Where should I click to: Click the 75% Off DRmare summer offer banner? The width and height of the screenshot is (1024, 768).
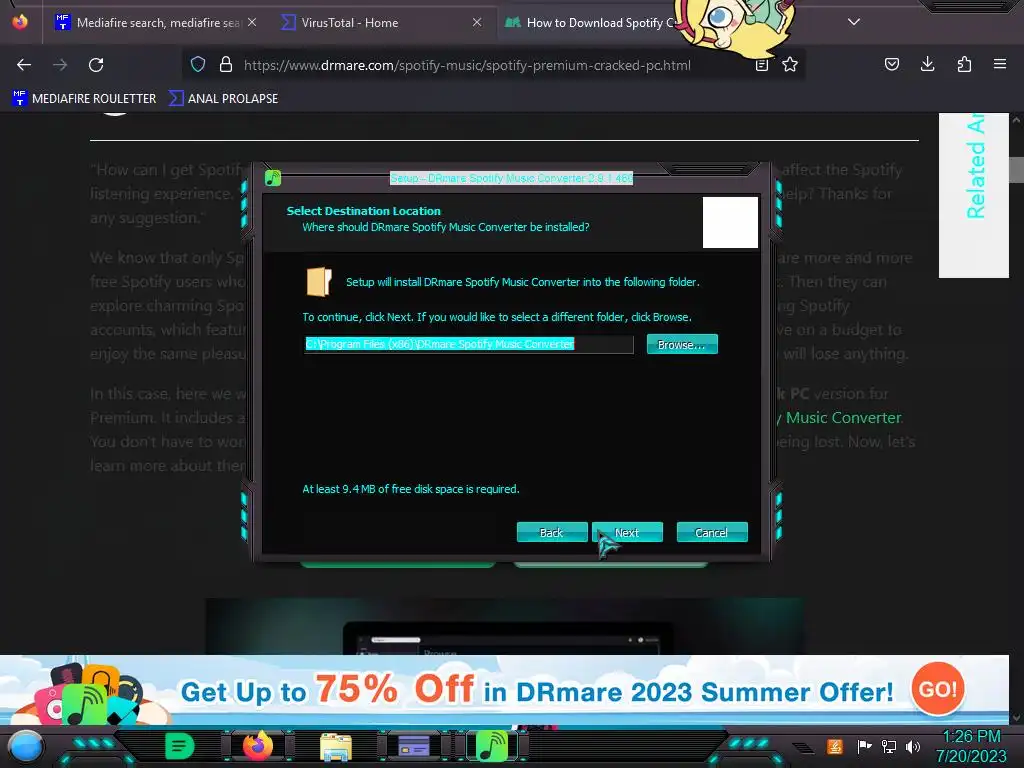tap(504, 690)
